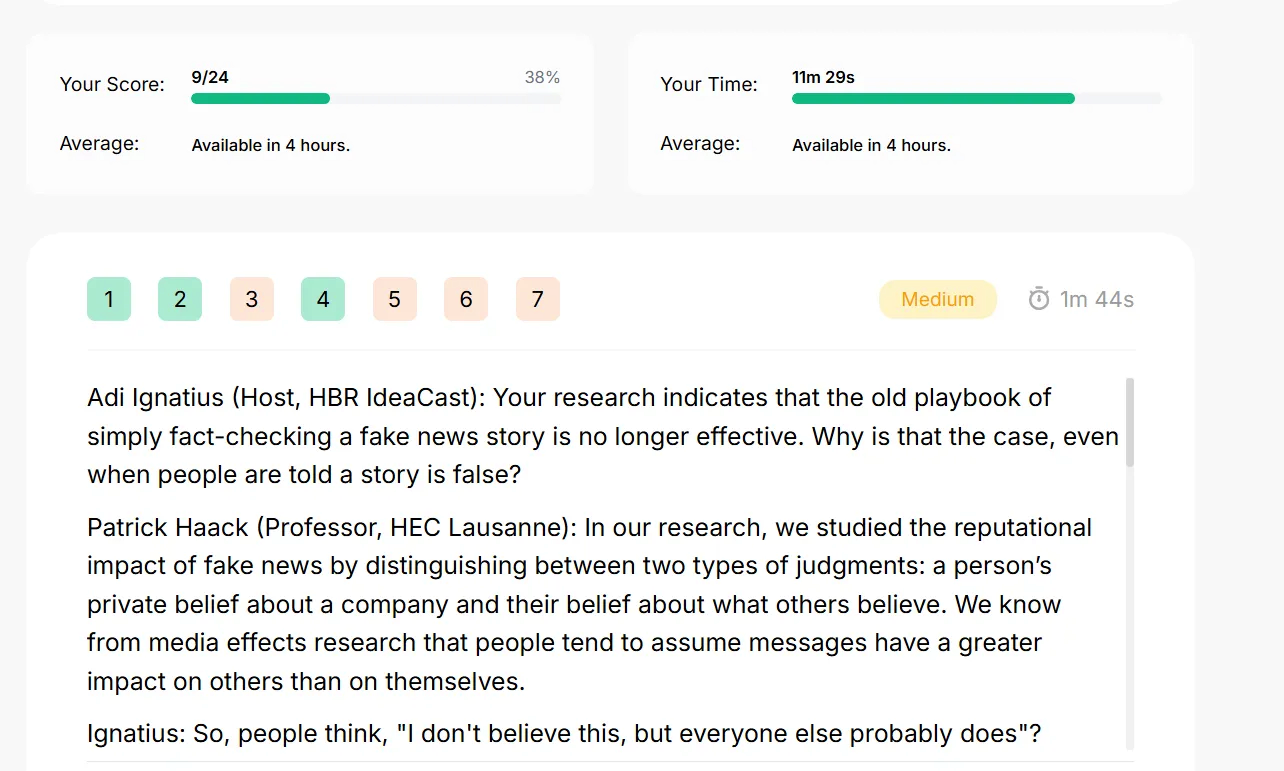
Task: Click the Your Time progress bar
Action: point(977,99)
